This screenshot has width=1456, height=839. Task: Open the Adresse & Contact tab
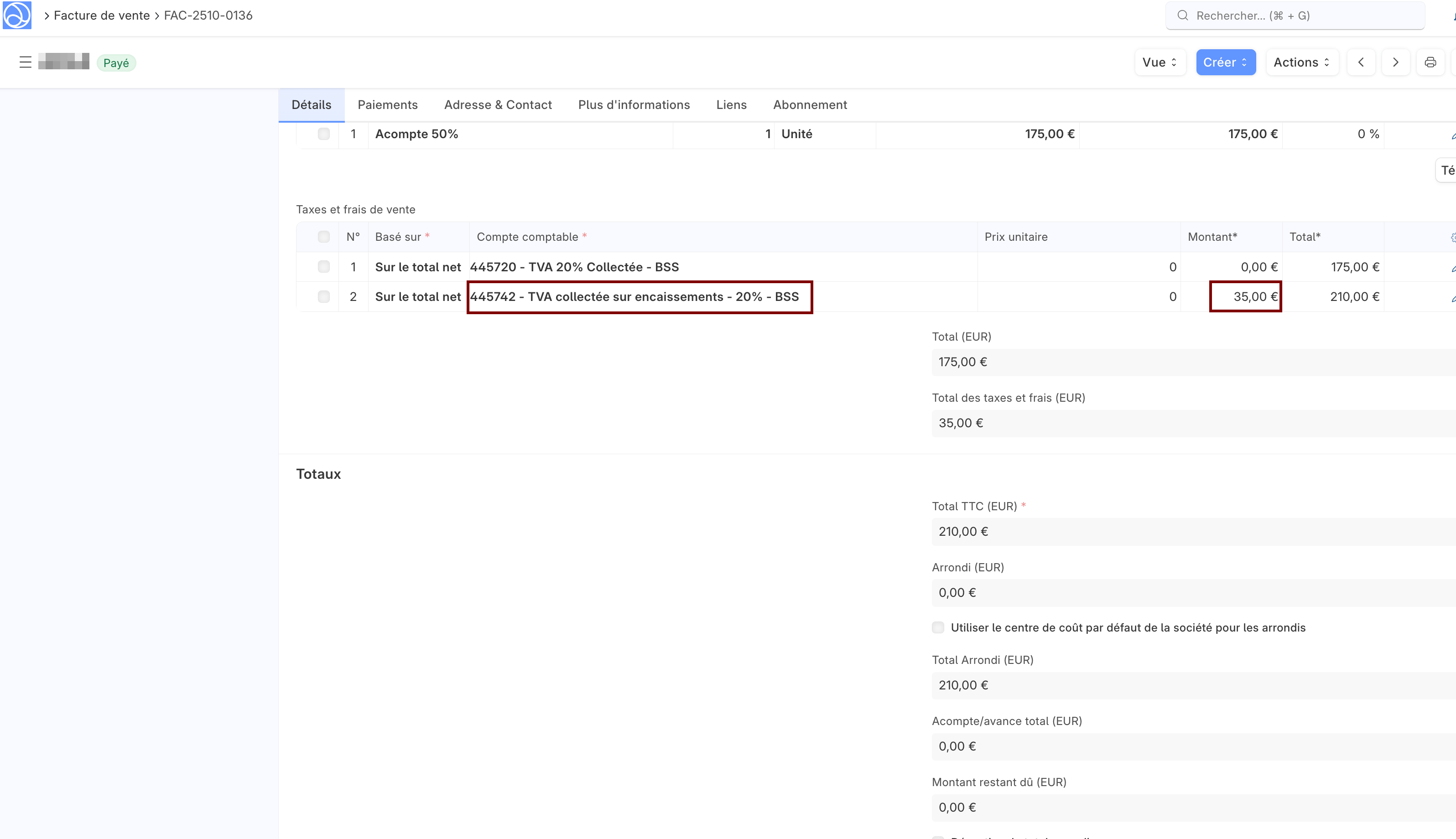[498, 105]
